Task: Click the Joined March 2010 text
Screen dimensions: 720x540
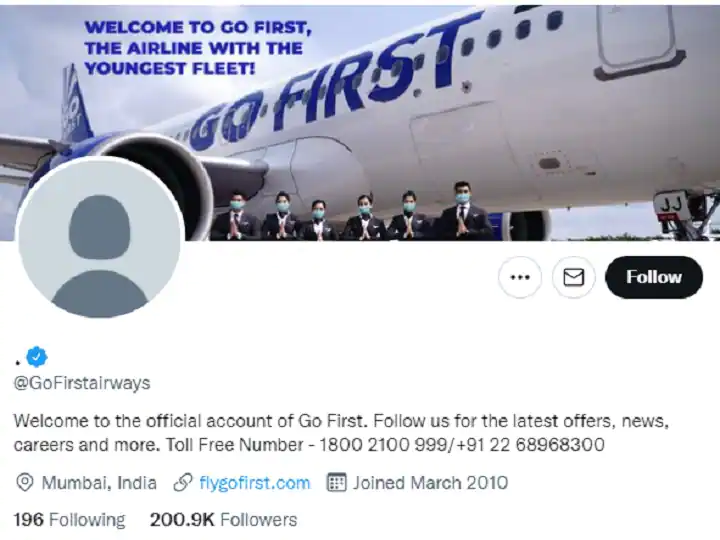Action: coord(430,483)
